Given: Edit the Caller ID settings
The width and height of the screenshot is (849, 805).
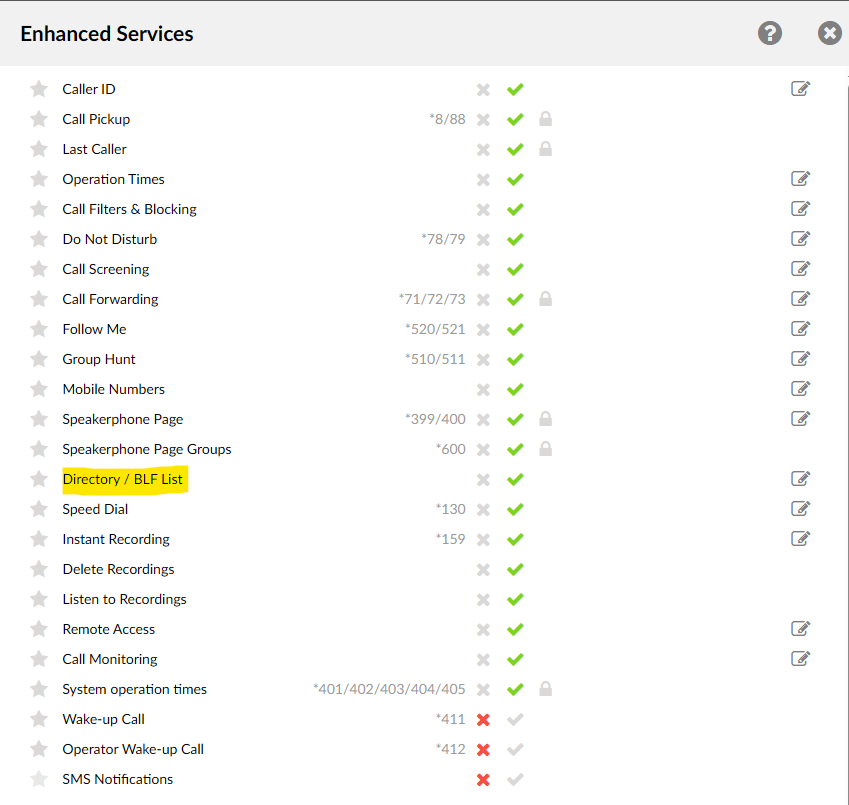Looking at the screenshot, I should [x=800, y=88].
